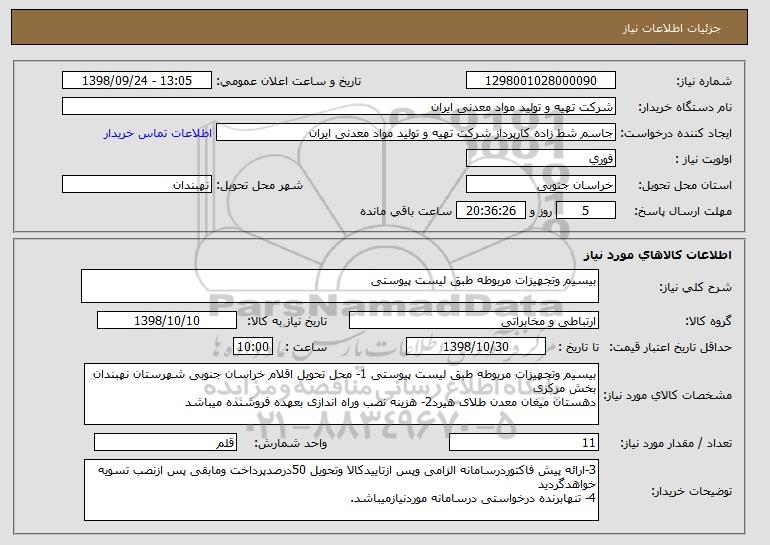Click the label نام دستگاه خریدار
Image resolution: width=770 pixels, height=545 pixels.
point(685,108)
